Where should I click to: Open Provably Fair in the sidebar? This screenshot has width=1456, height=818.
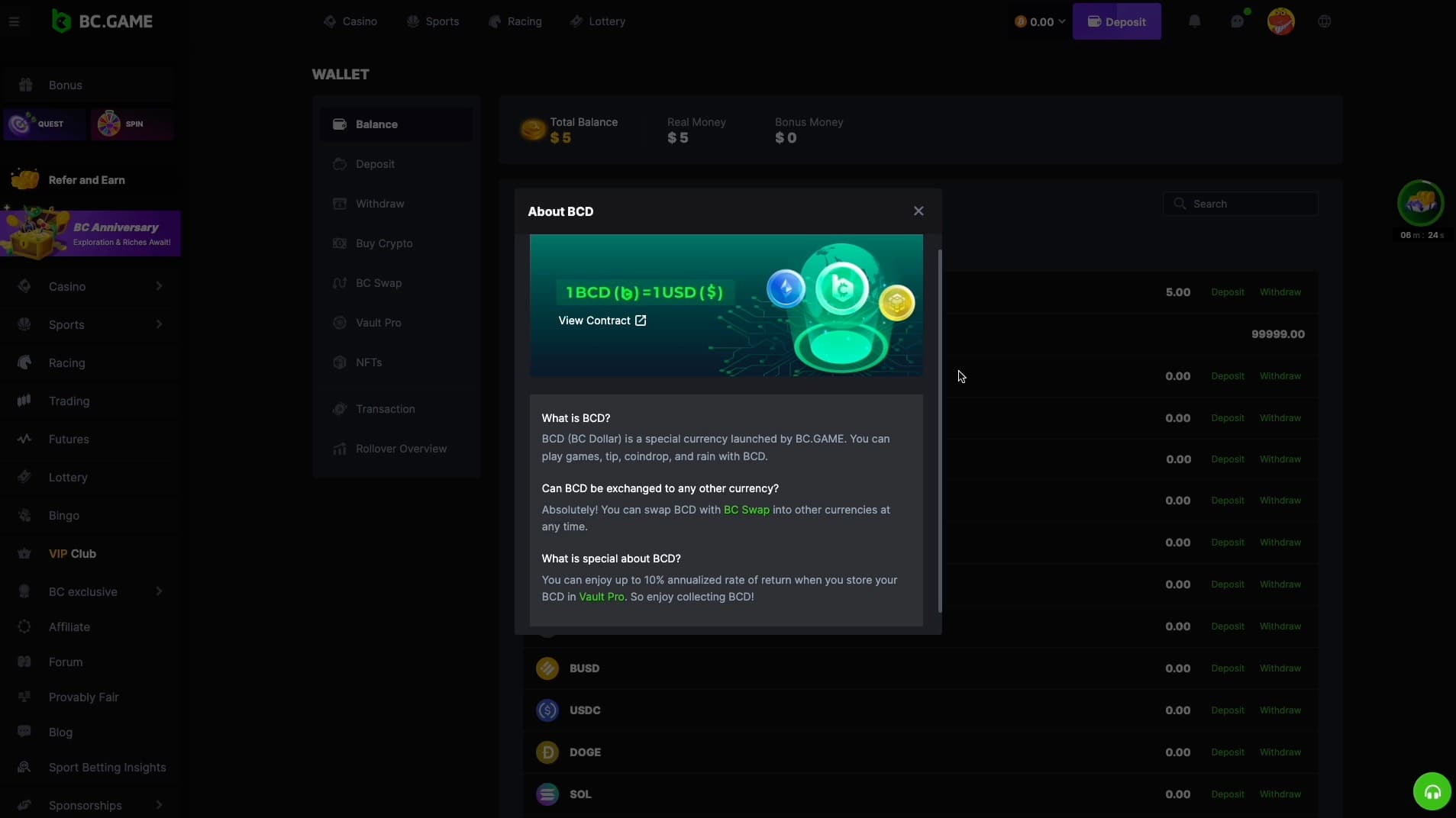point(89,697)
